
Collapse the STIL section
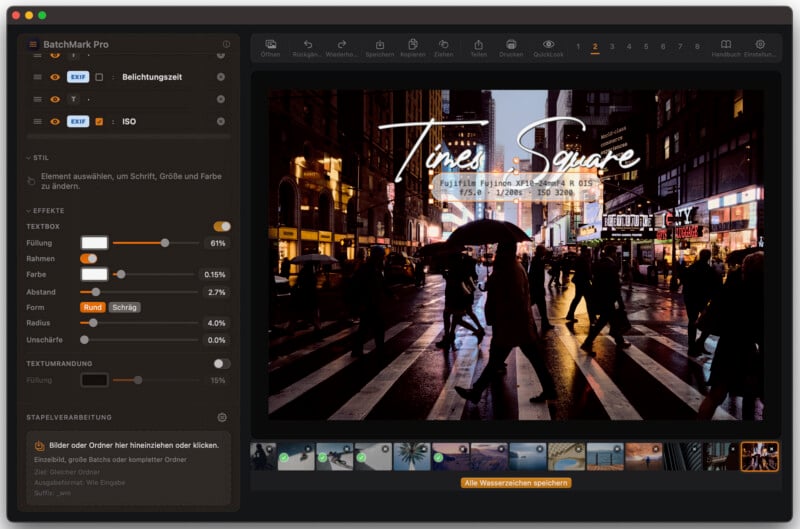[29, 158]
